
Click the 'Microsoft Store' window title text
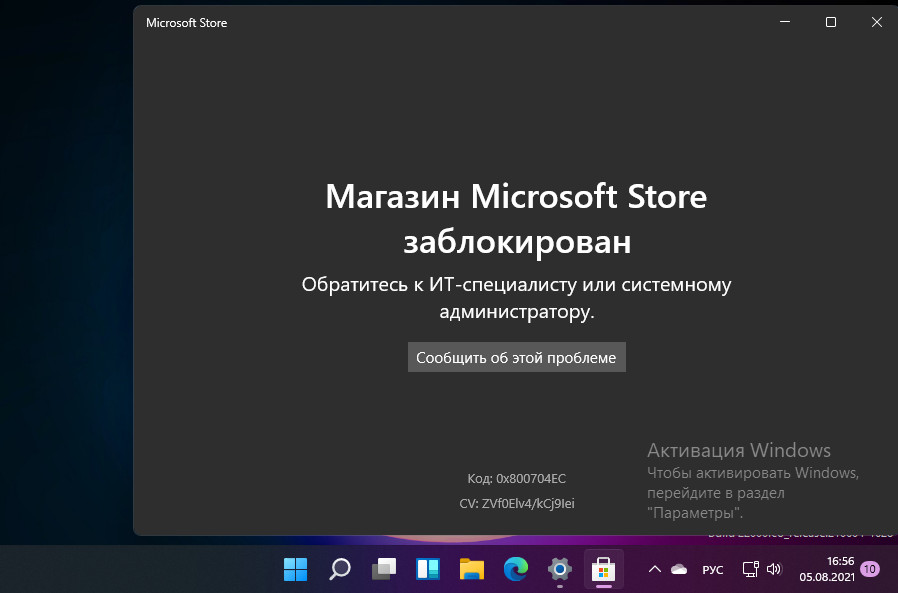[187, 23]
